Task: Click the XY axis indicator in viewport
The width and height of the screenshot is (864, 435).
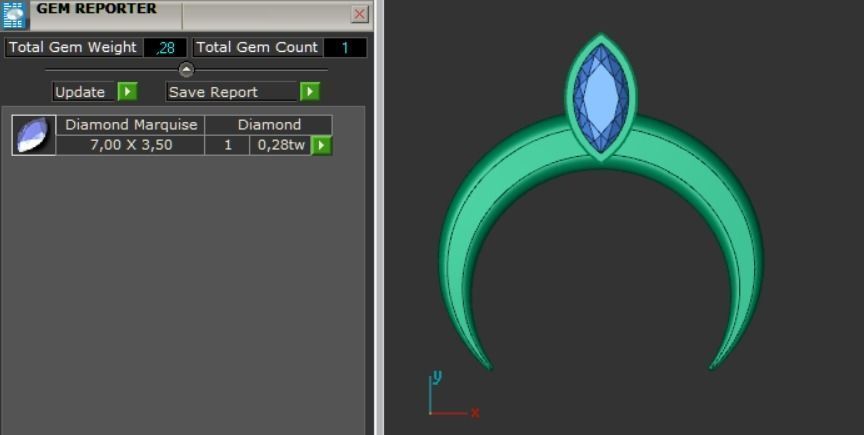Action: [x=453, y=394]
